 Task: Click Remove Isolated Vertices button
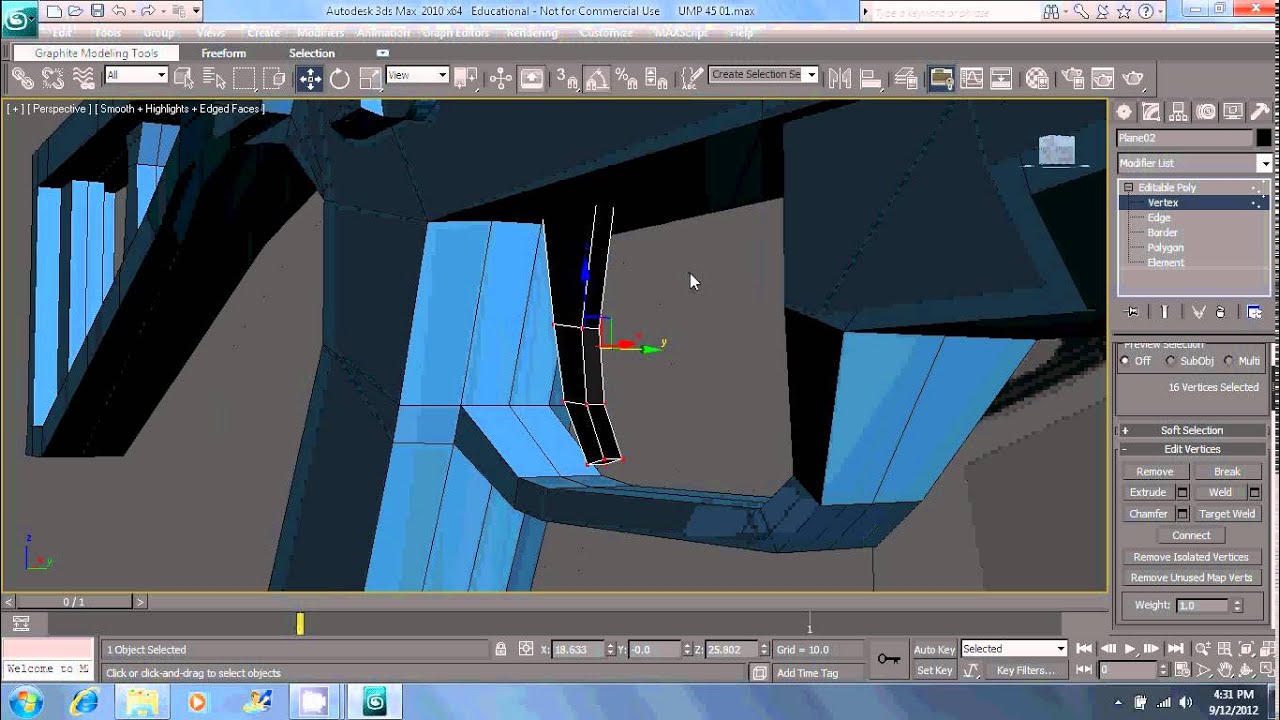pyautogui.click(x=1191, y=557)
